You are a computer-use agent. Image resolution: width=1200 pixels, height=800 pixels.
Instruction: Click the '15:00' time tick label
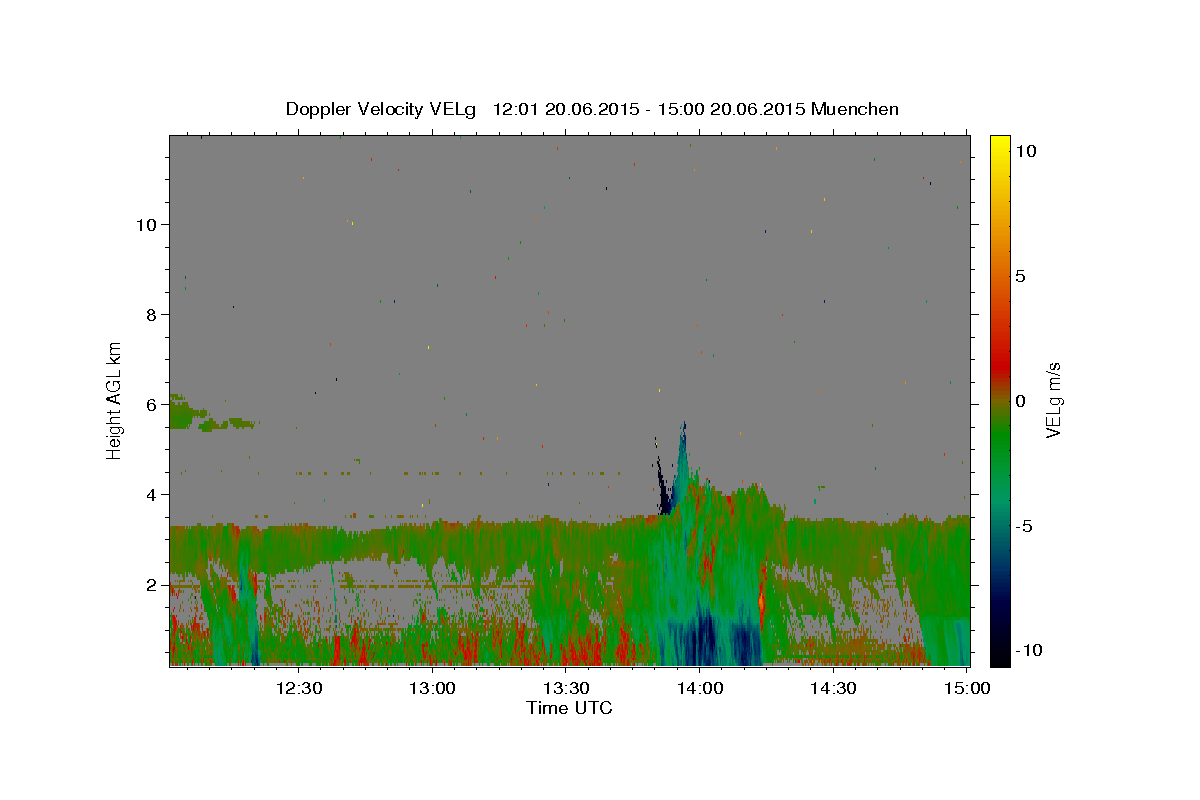(966, 688)
